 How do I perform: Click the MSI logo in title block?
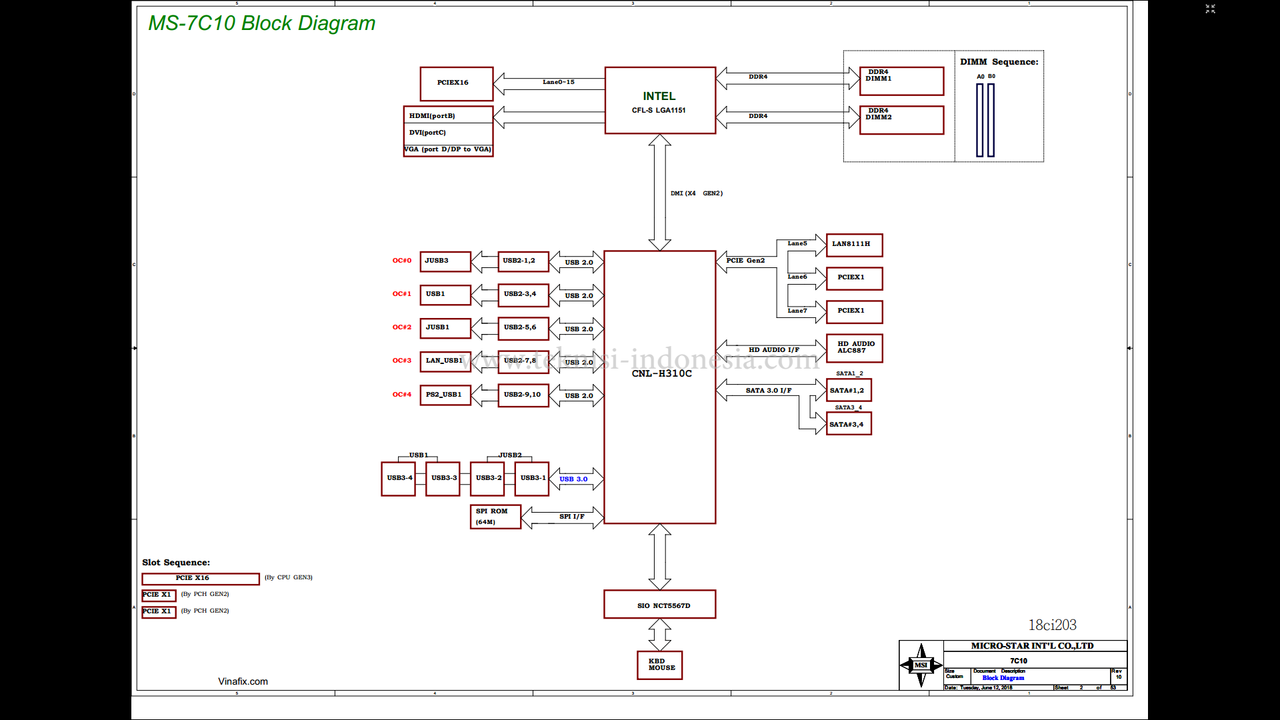[920, 665]
